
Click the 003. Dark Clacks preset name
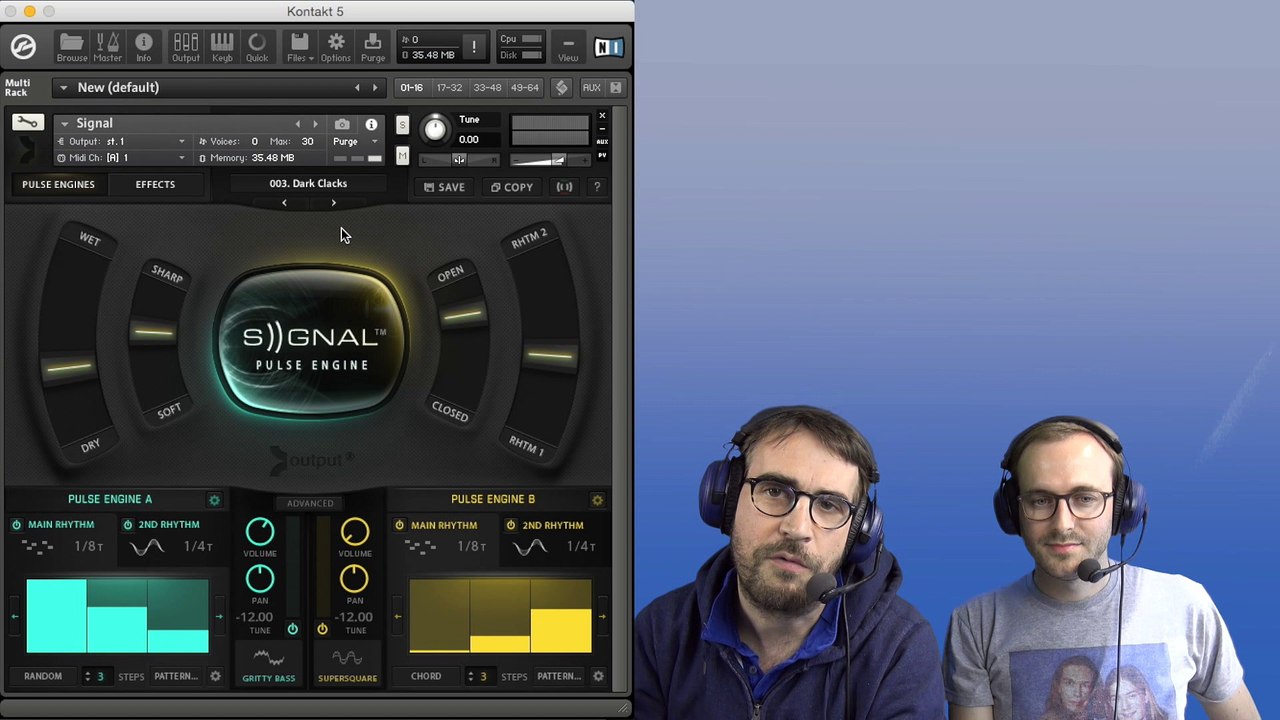point(308,184)
